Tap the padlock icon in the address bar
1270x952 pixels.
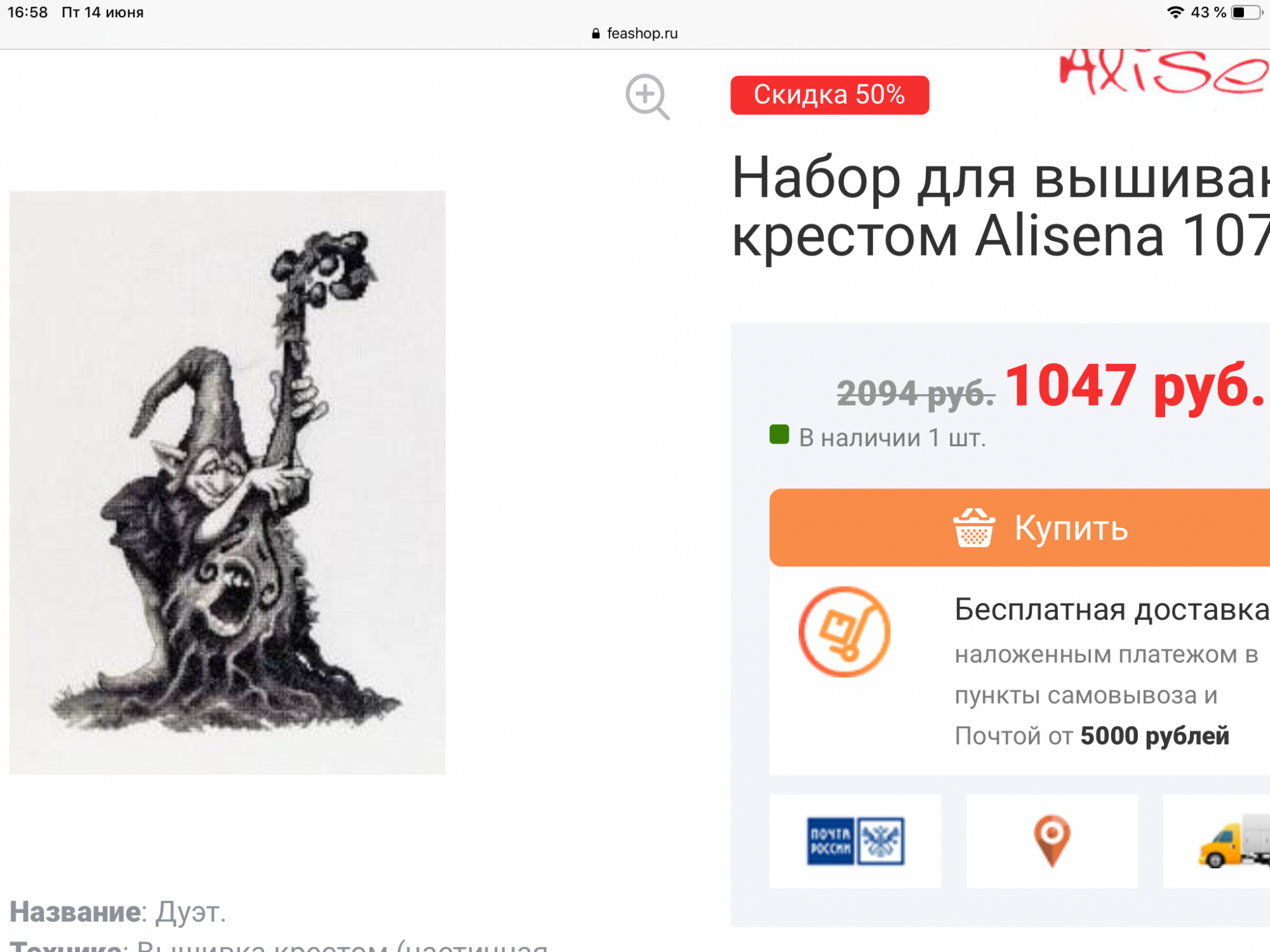(x=596, y=34)
